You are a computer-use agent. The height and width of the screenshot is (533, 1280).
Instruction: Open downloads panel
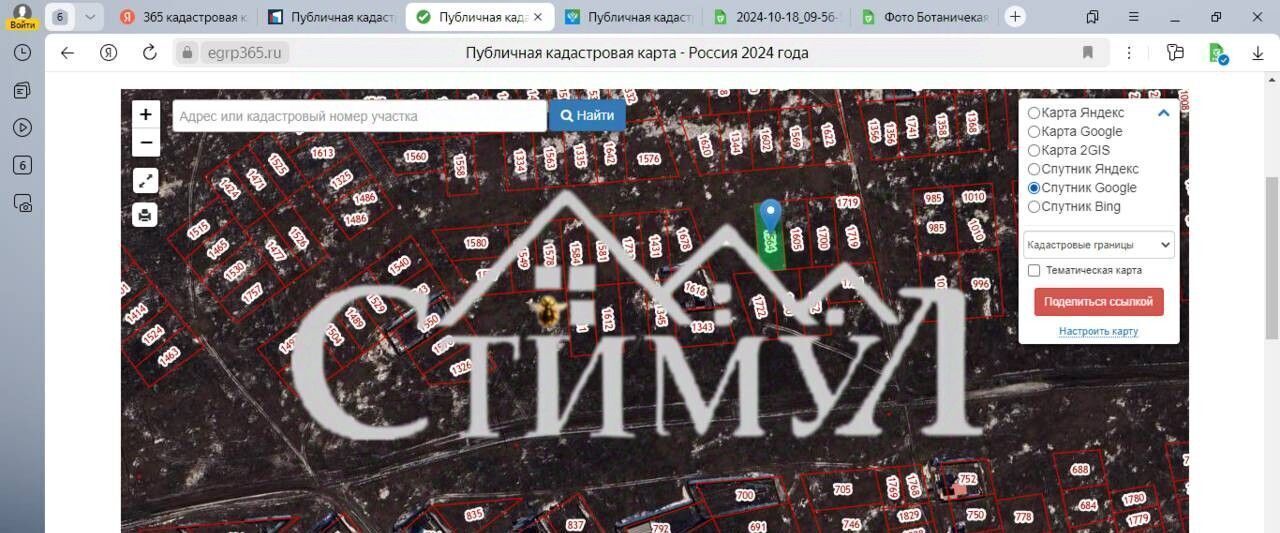pos(1258,53)
